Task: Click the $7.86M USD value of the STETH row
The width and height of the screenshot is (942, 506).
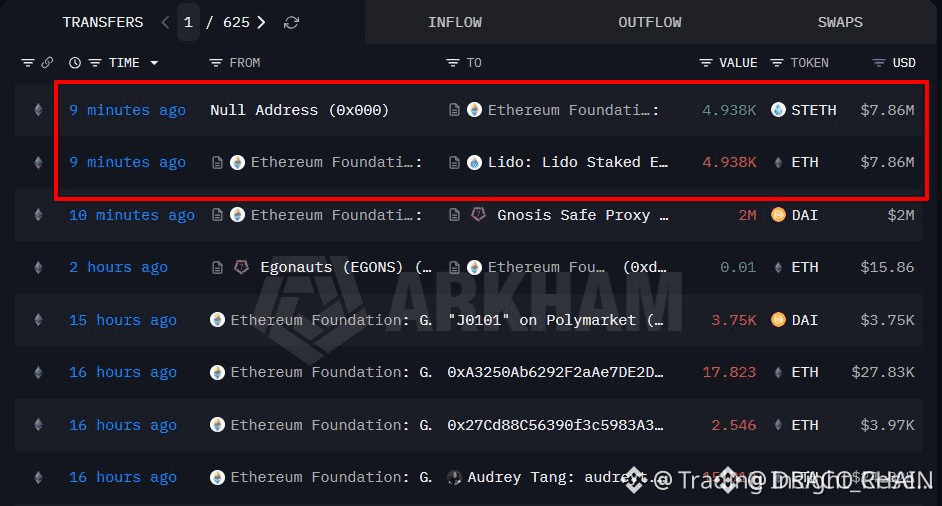Action: (x=887, y=110)
